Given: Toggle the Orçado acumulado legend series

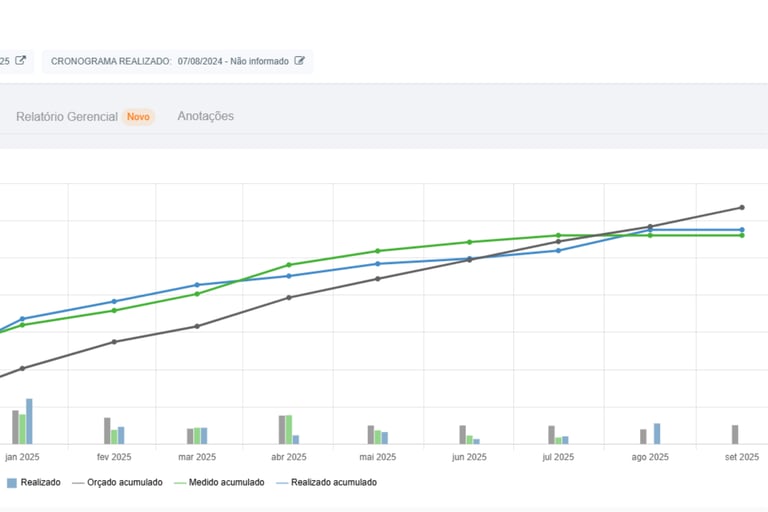Looking at the screenshot, I should click(117, 483).
